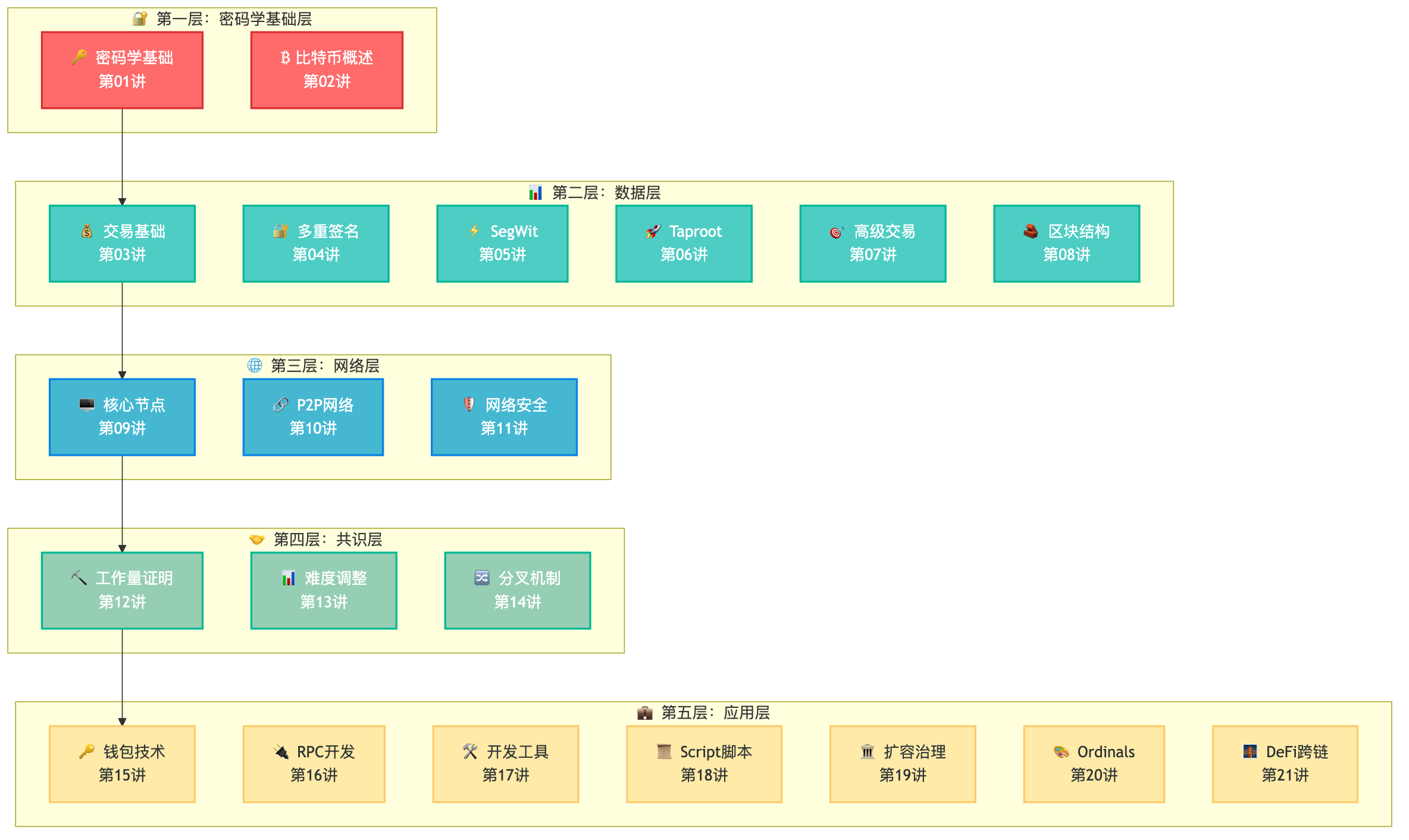Click the chart icon in 第二层 title
Image resolution: width=1409 pixels, height=840 pixels.
tap(536, 192)
